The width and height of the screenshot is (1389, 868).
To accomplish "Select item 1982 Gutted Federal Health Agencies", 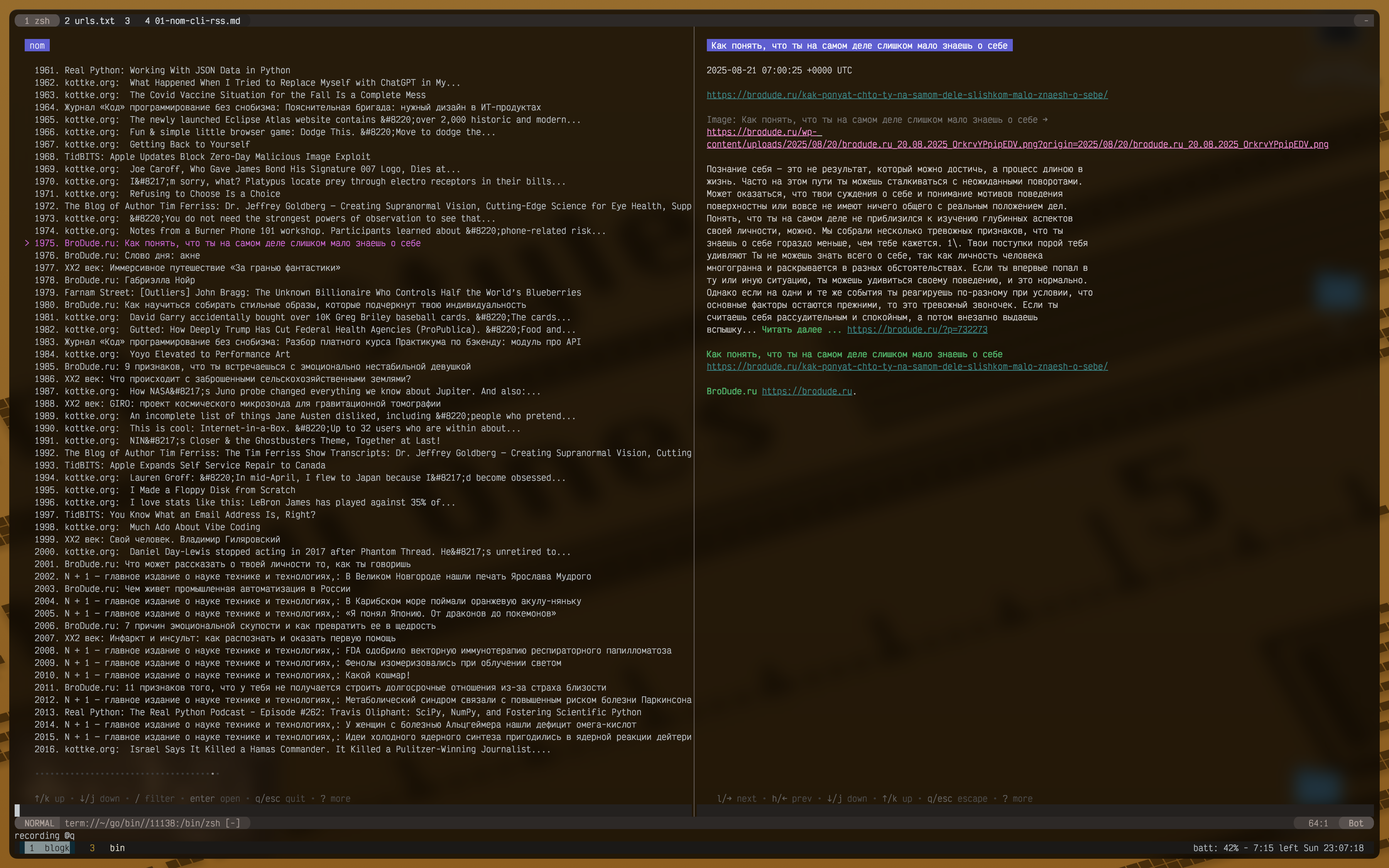I will (305, 329).
